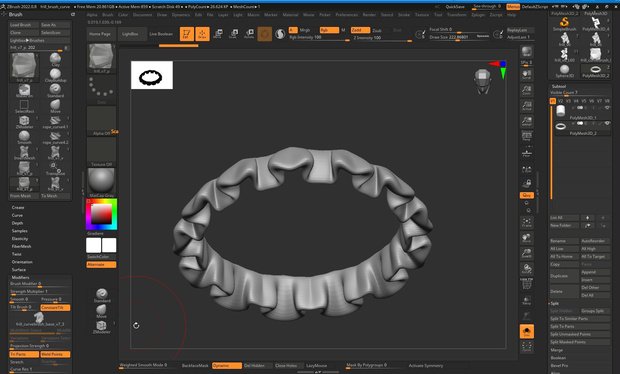Toggle the Dynamic button in bottom bar
This screenshot has height=374, width=620.
point(227,366)
